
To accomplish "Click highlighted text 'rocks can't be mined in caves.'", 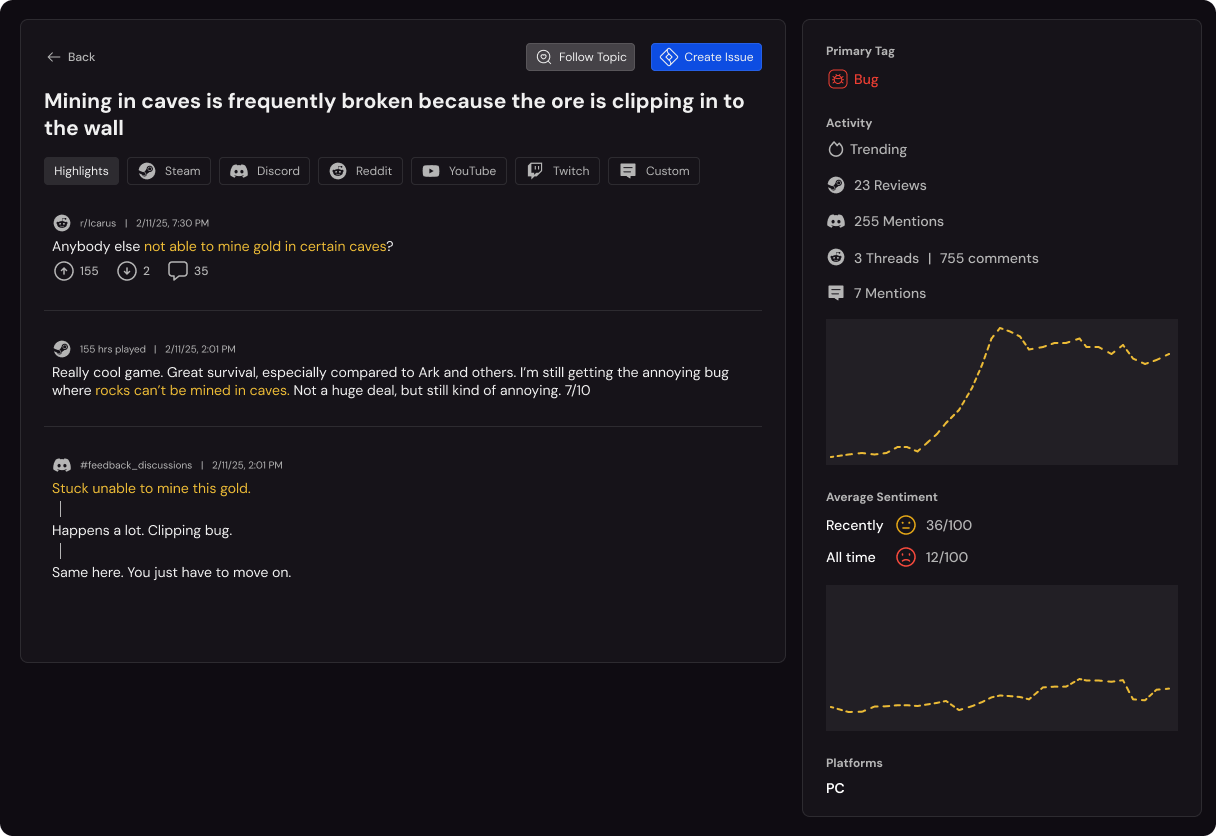I will [192, 390].
